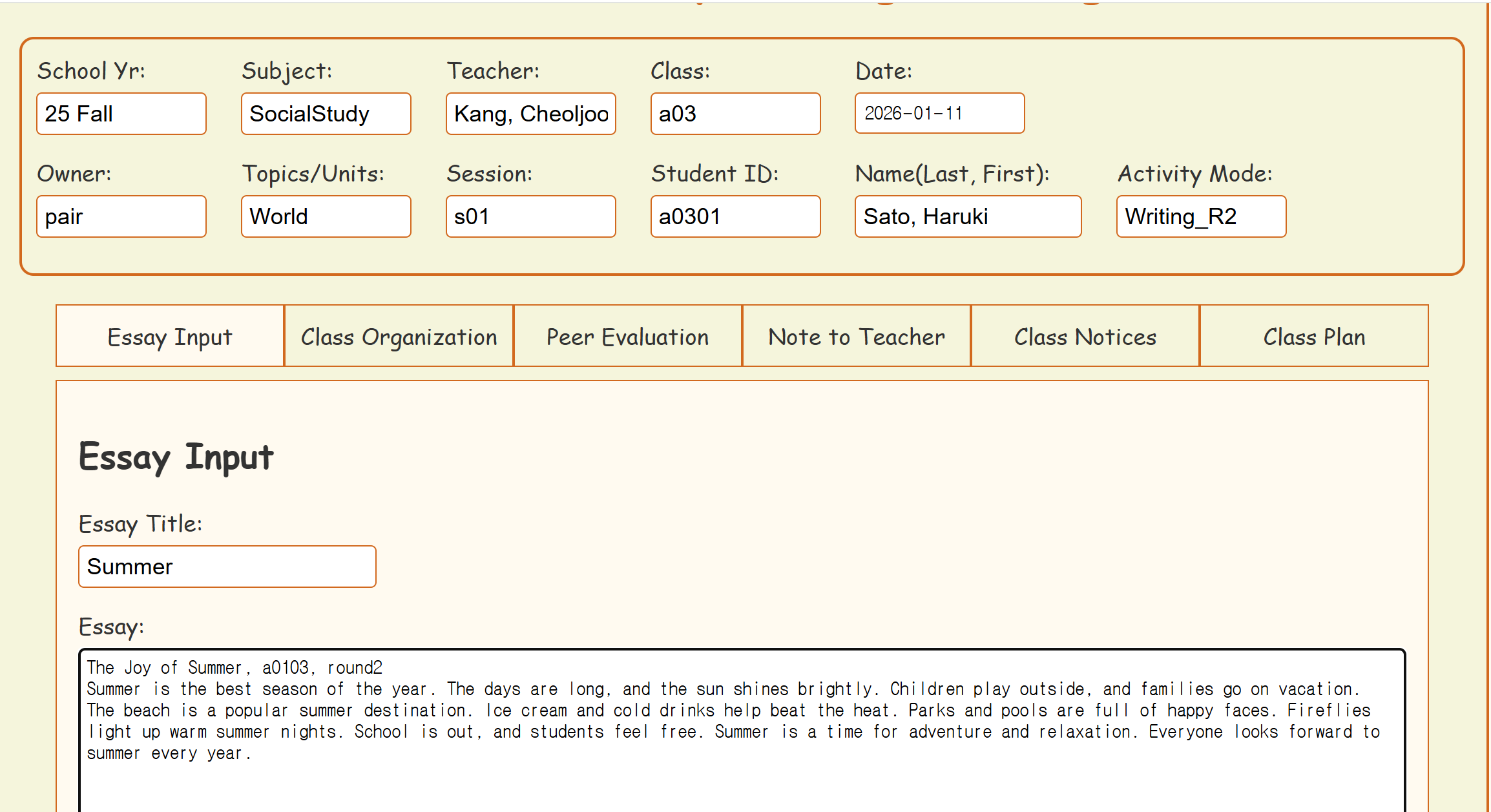Click inside the Essay text area
The width and height of the screenshot is (1491, 812).
click(742, 730)
